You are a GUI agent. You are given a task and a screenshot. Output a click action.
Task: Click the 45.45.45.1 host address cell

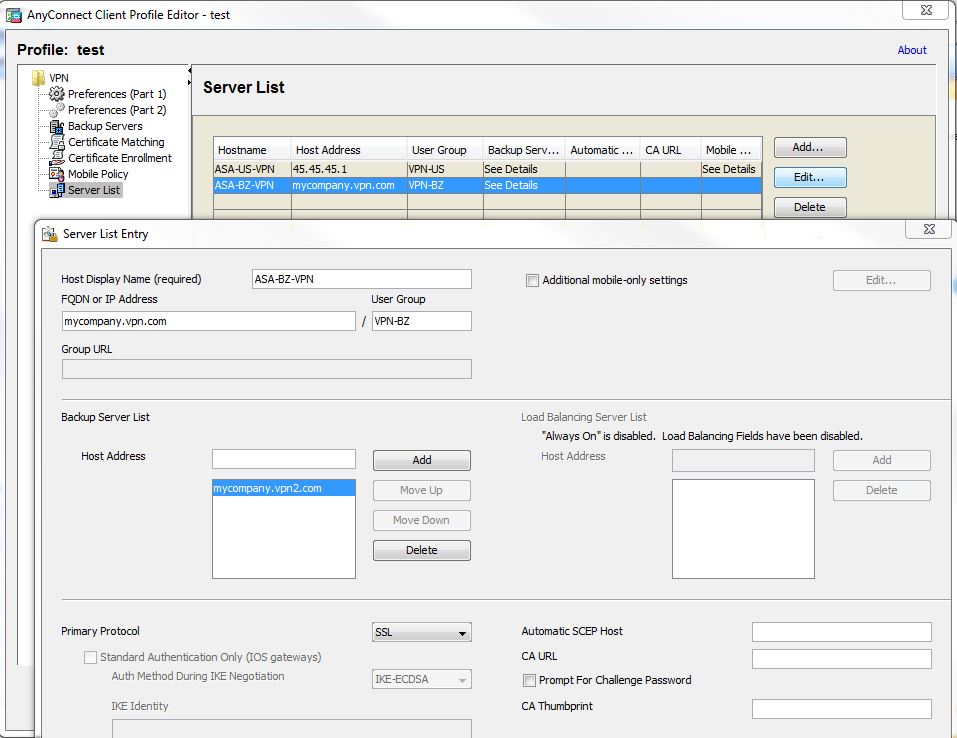[x=349, y=169]
